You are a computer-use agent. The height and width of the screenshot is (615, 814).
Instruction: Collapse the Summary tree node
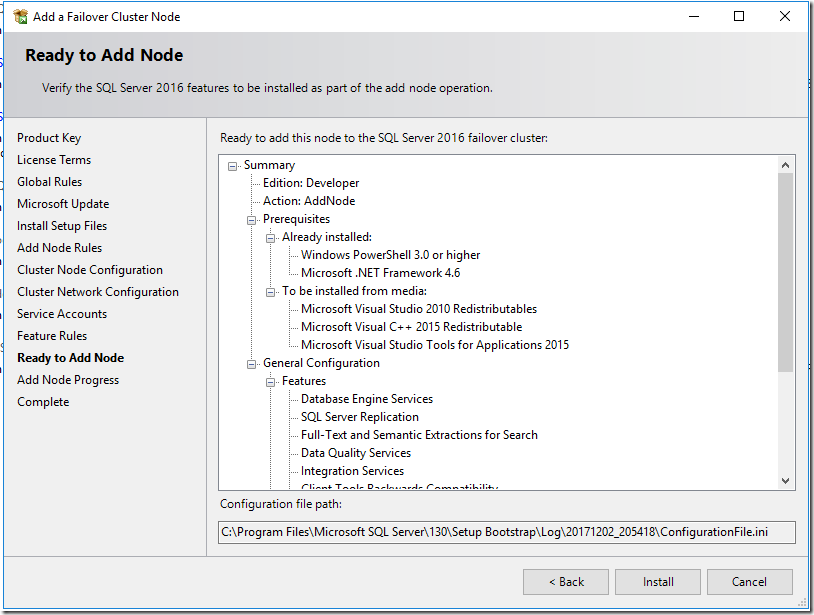(x=233, y=166)
